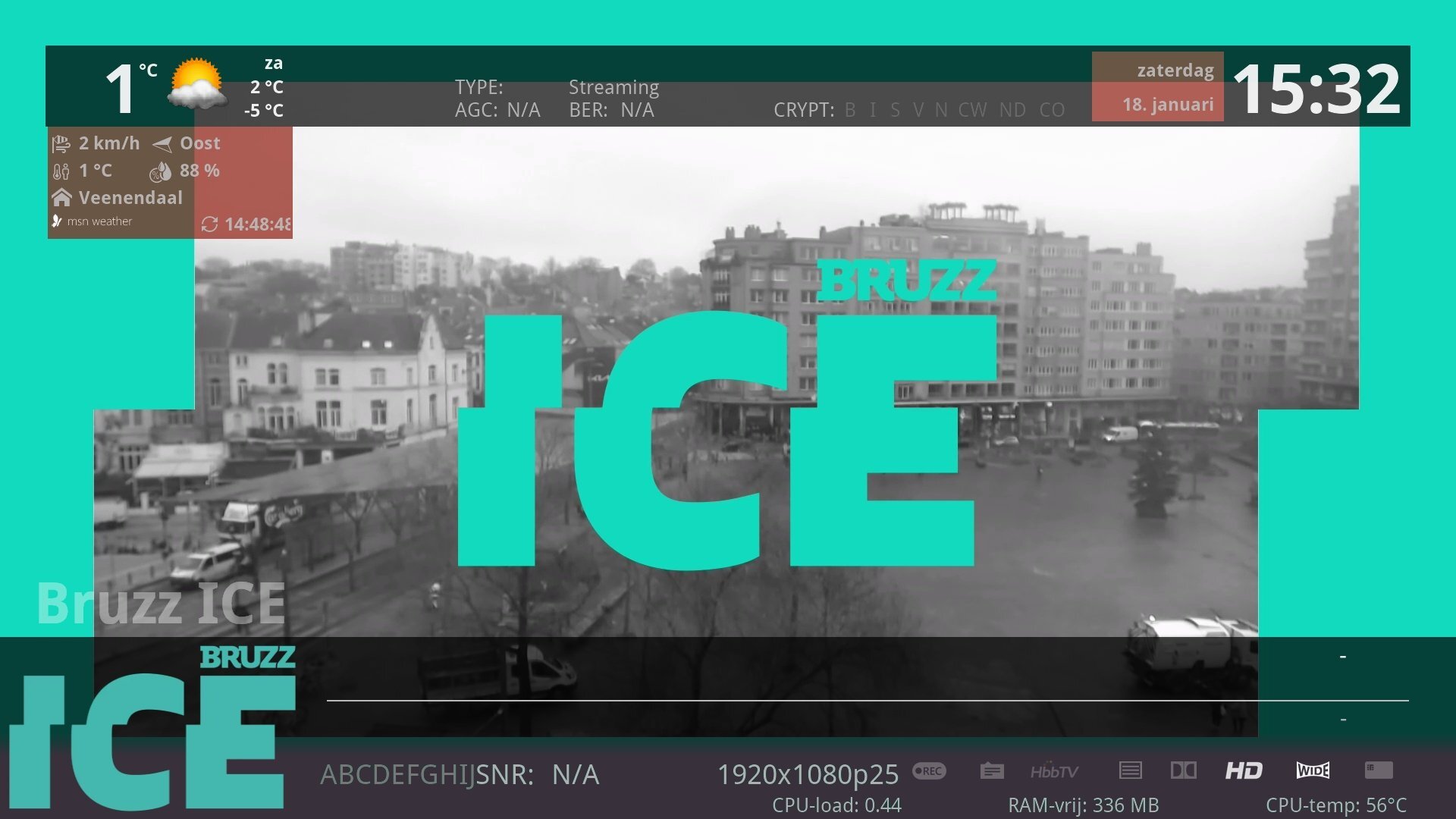The width and height of the screenshot is (1456, 819).
Task: Click the BRUZZ ICE channel logo
Action: tap(152, 727)
